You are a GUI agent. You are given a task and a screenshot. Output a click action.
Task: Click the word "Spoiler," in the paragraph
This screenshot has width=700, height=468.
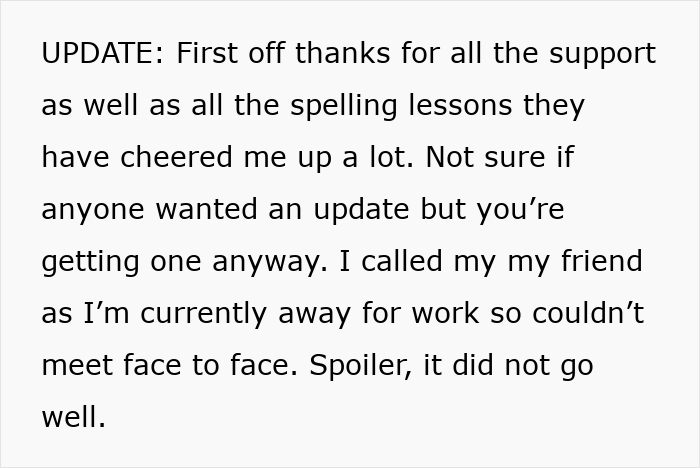[361, 367]
